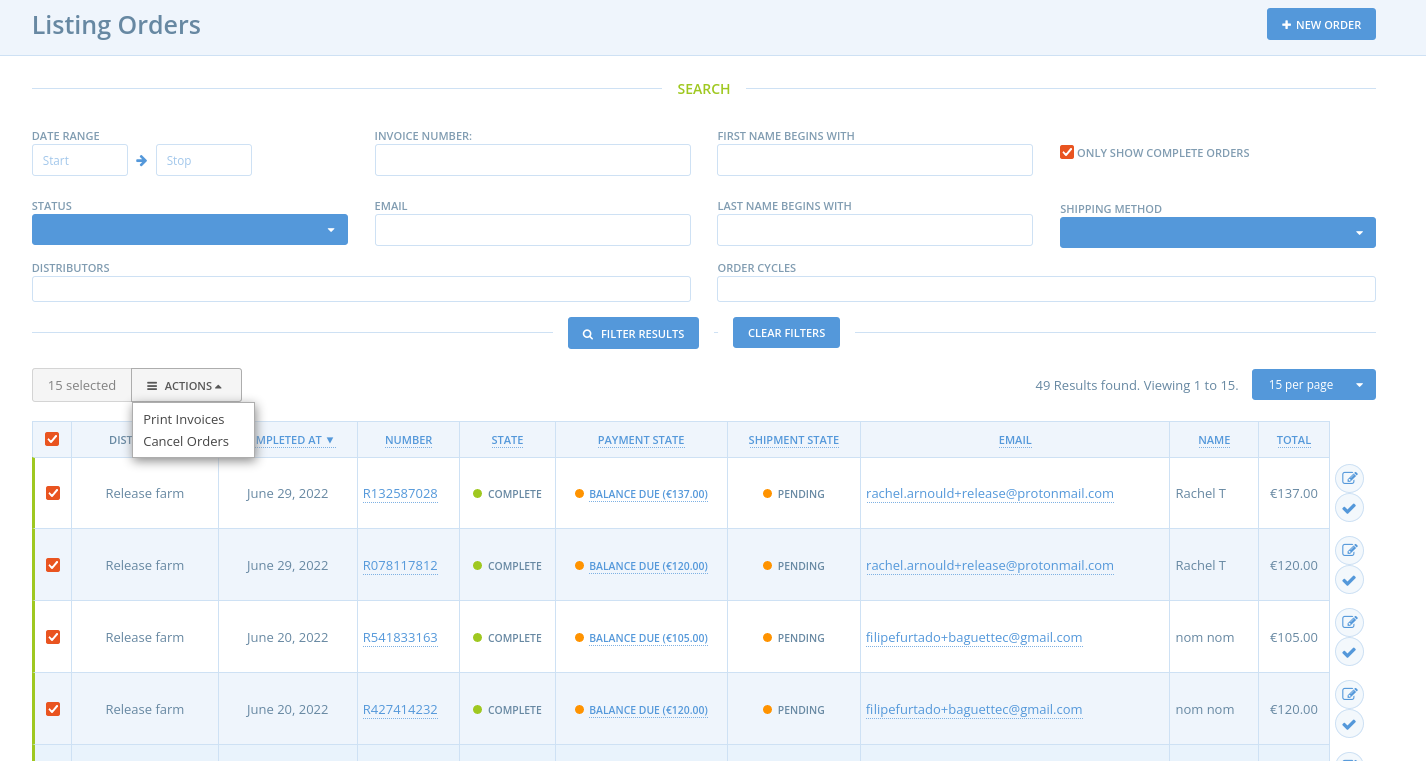The width and height of the screenshot is (1426, 761).
Task: Open the Shipping Method dropdown
Action: pos(1217,232)
